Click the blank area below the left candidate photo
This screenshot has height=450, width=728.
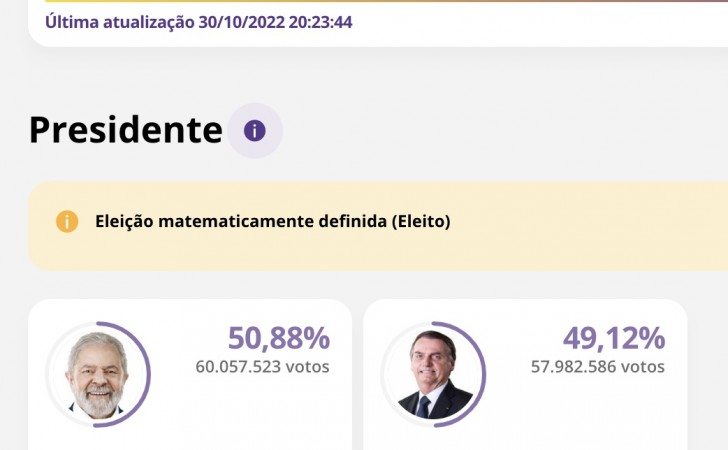97,436
